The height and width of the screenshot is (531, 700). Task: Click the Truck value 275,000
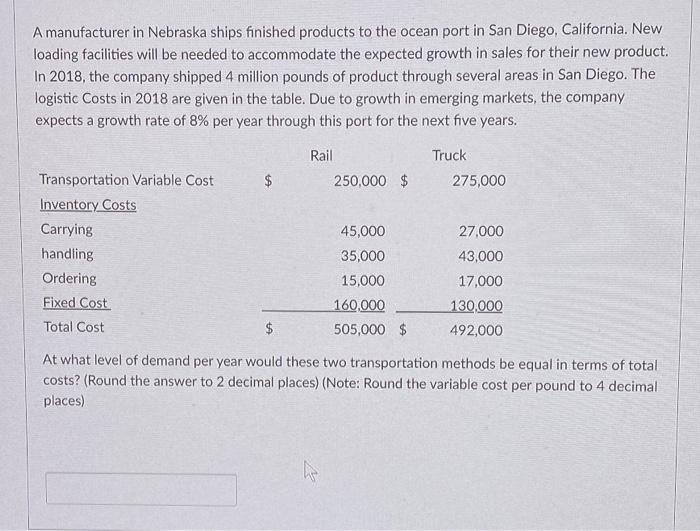pos(479,181)
